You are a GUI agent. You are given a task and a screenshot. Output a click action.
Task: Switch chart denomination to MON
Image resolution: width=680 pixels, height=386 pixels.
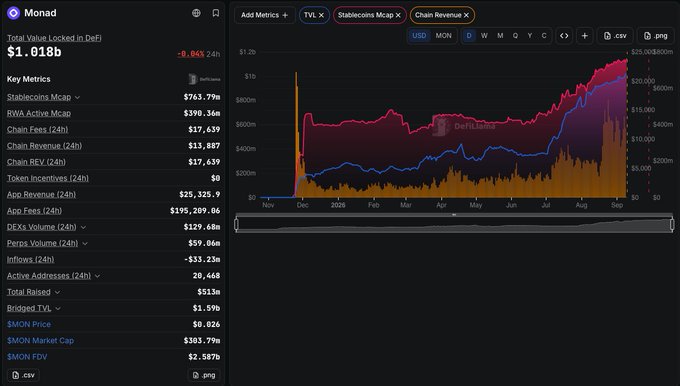[443, 36]
